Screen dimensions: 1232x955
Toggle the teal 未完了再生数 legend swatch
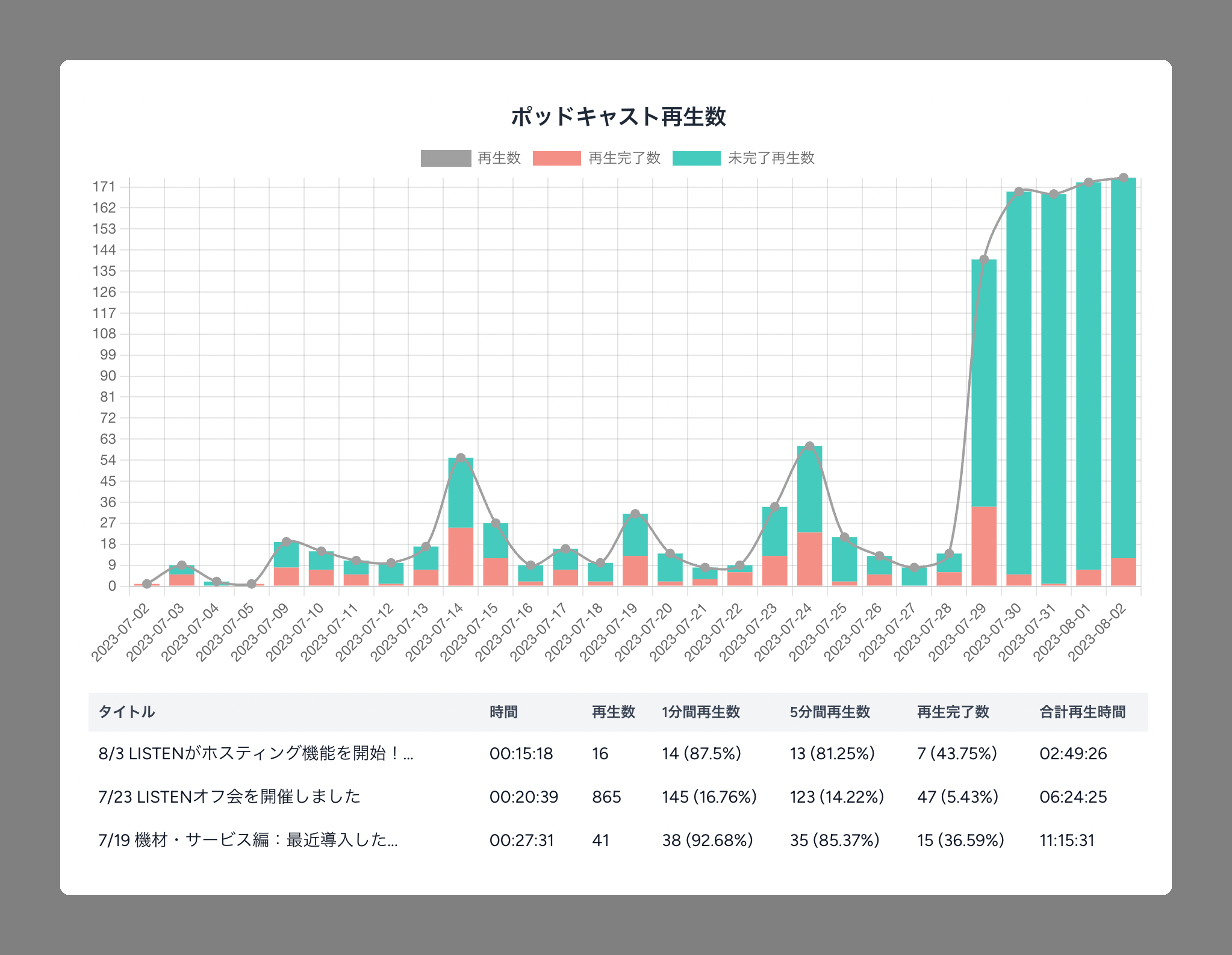pos(696,158)
